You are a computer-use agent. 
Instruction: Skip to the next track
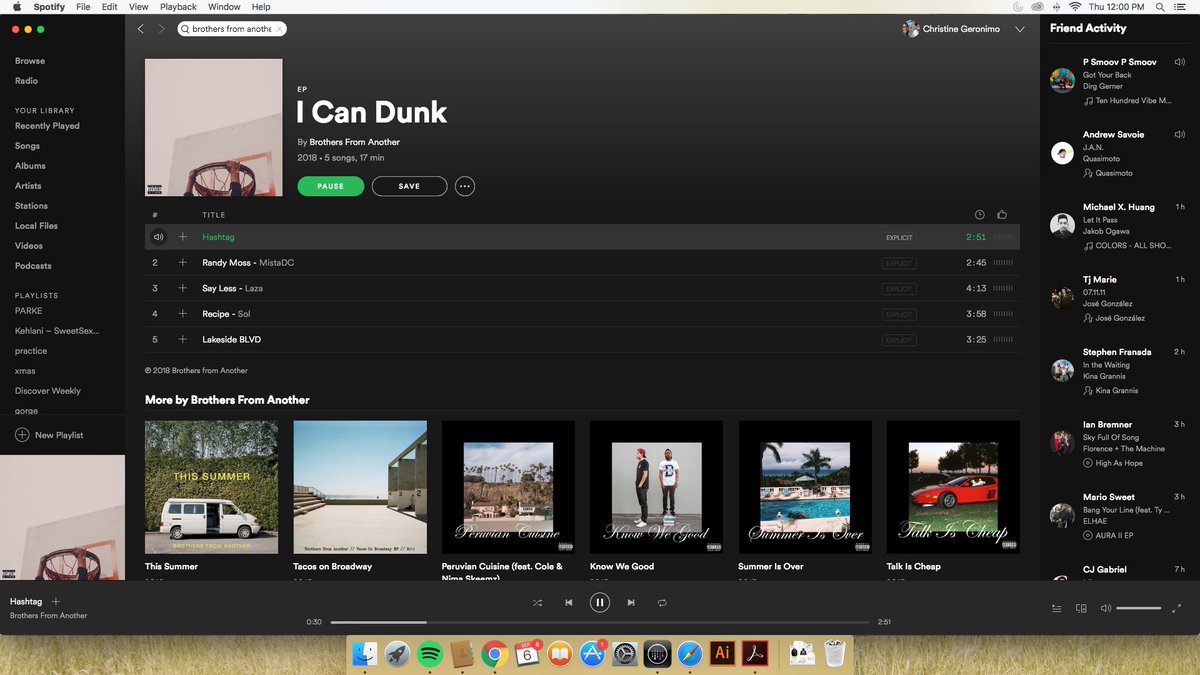point(630,602)
